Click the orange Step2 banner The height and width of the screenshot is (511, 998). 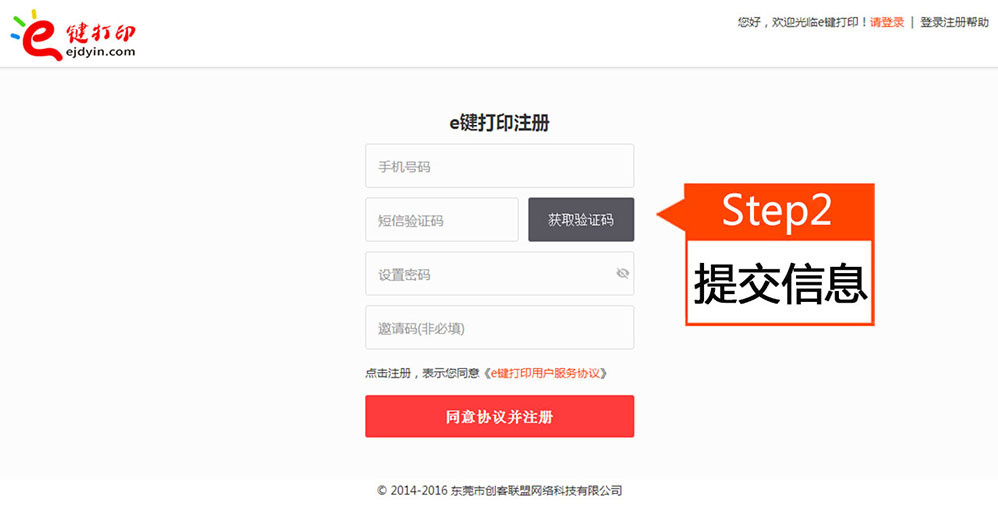(779, 212)
